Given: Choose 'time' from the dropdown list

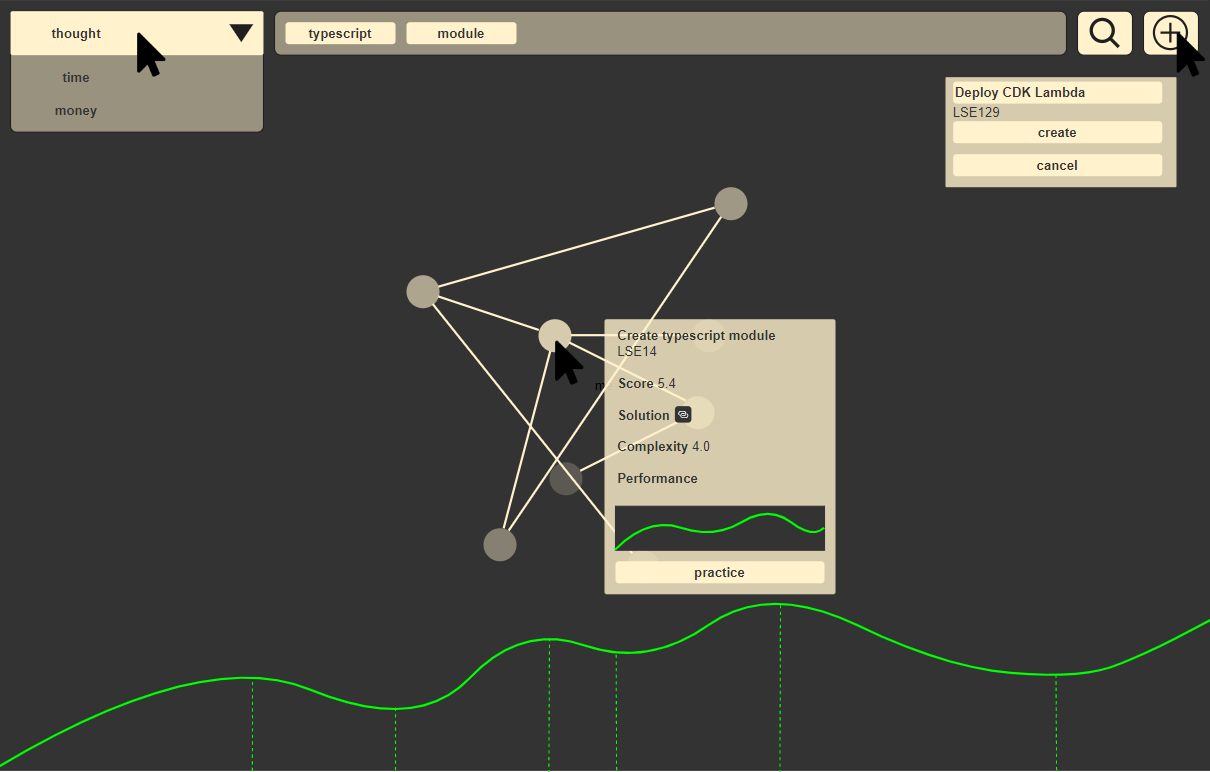Looking at the screenshot, I should [x=76, y=77].
